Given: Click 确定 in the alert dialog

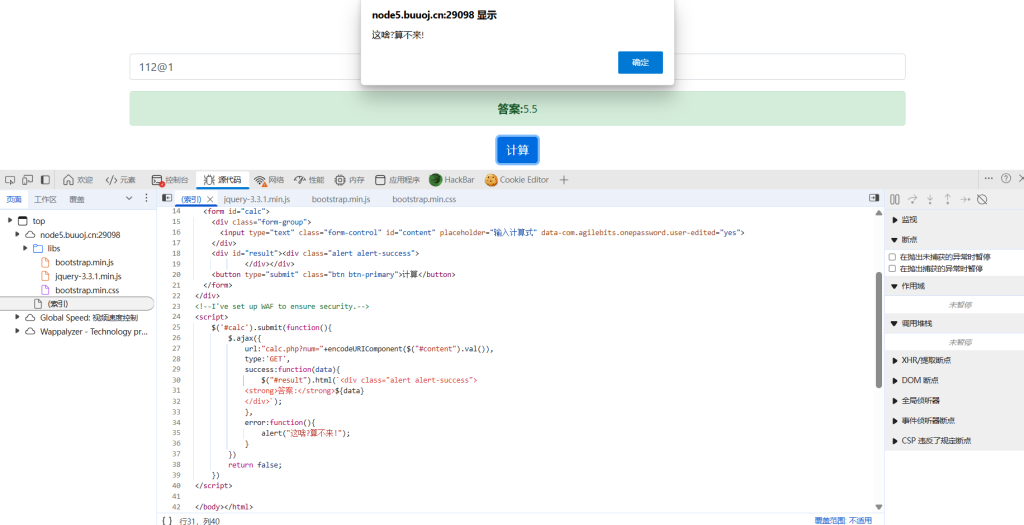Looking at the screenshot, I should pyautogui.click(x=640, y=63).
